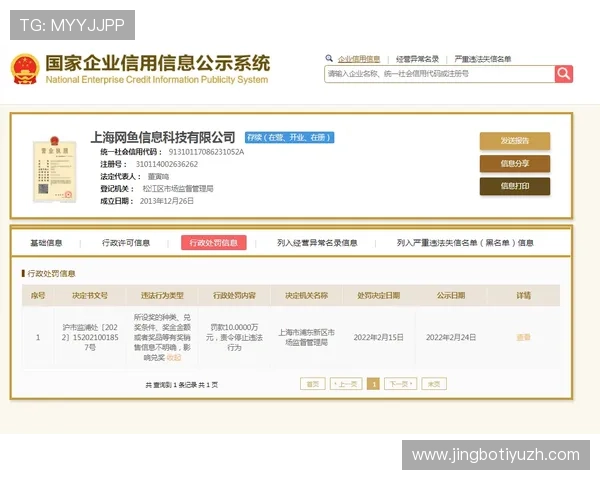This screenshot has width=600, height=480.
Task: Click founding date 2013年12月26日
Action: coord(167,201)
